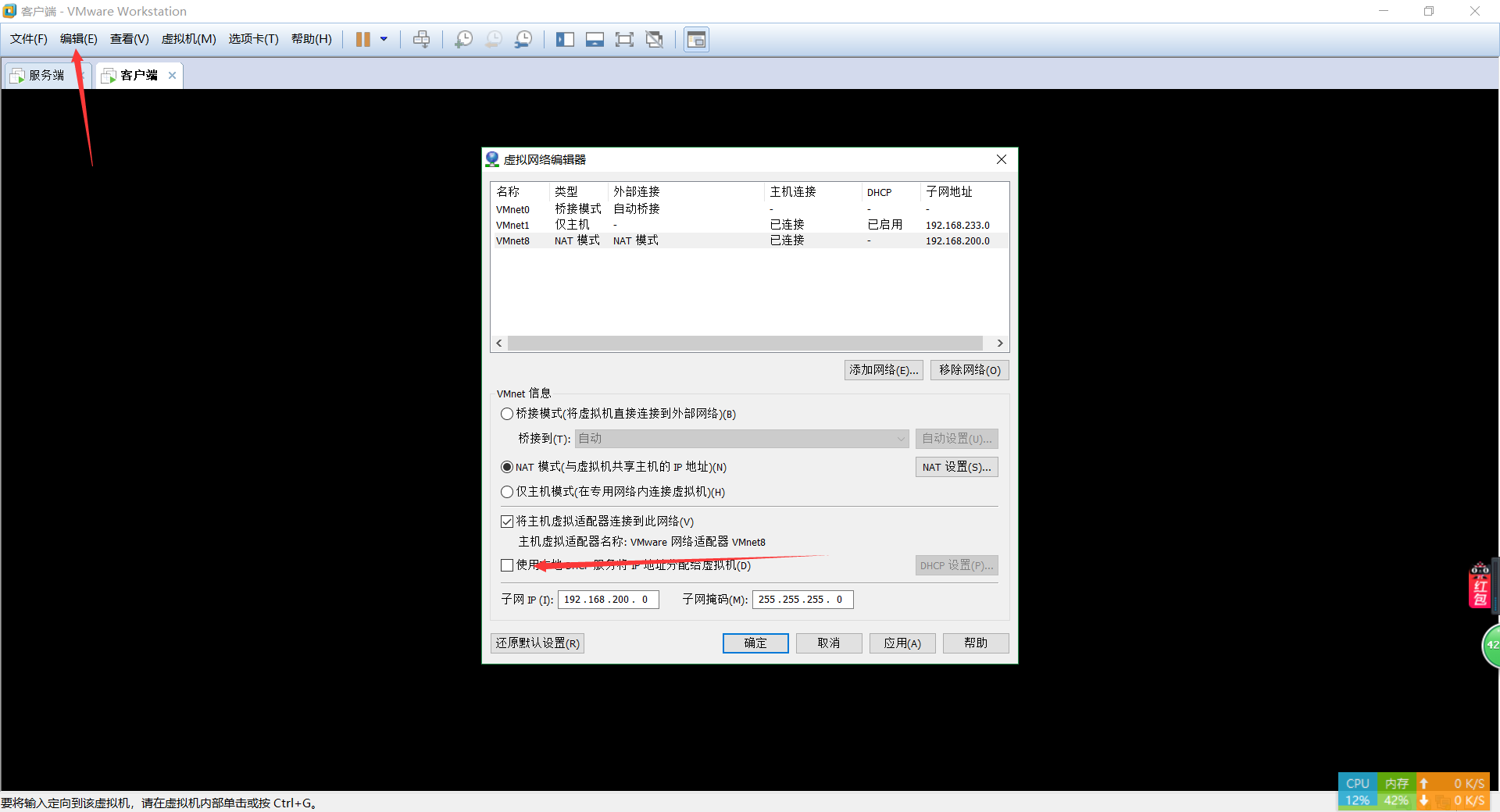Select the VMnet0 row
This screenshot has height=812, width=1500.
point(749,209)
